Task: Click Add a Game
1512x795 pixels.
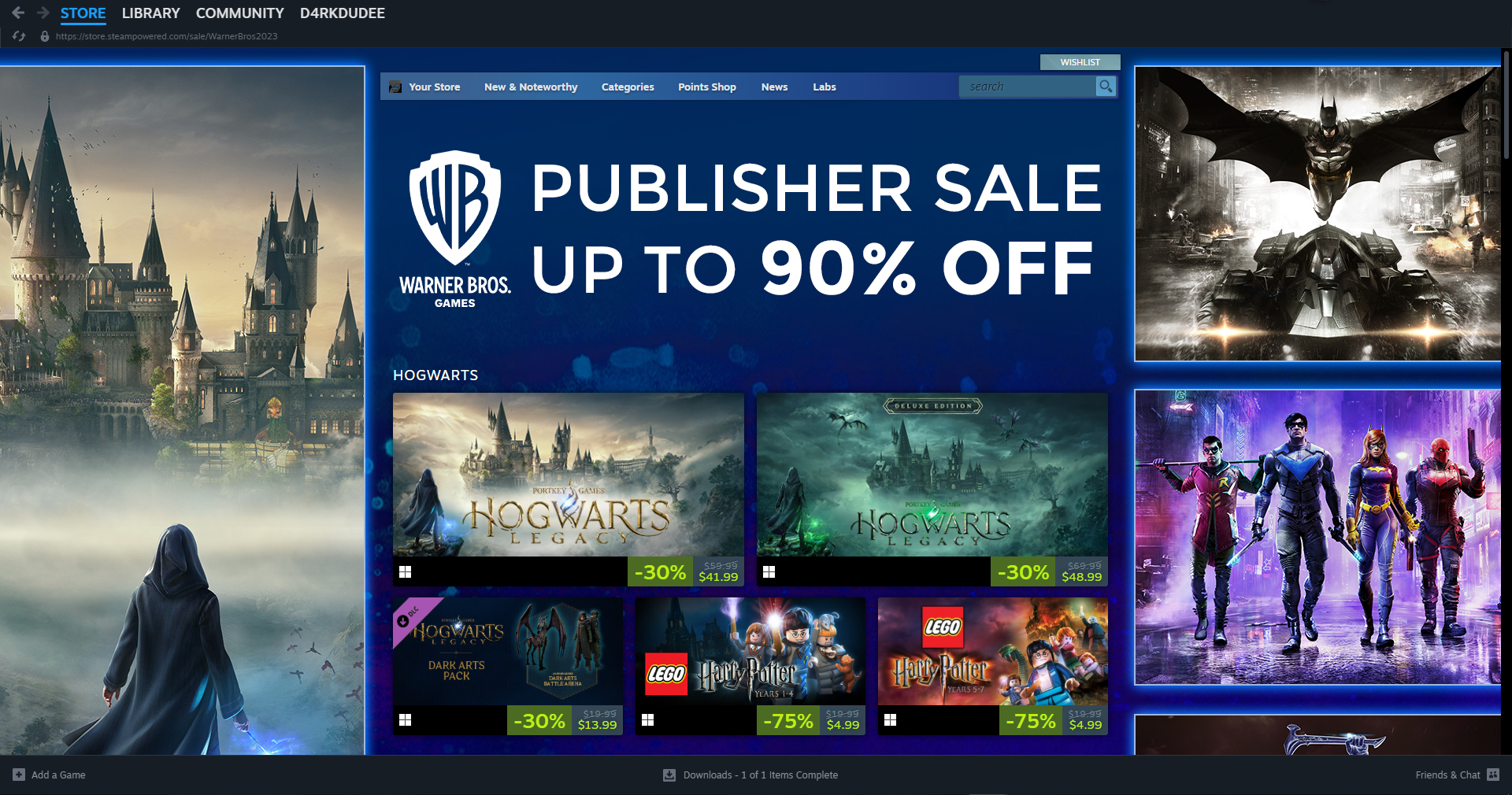Action: tap(58, 775)
